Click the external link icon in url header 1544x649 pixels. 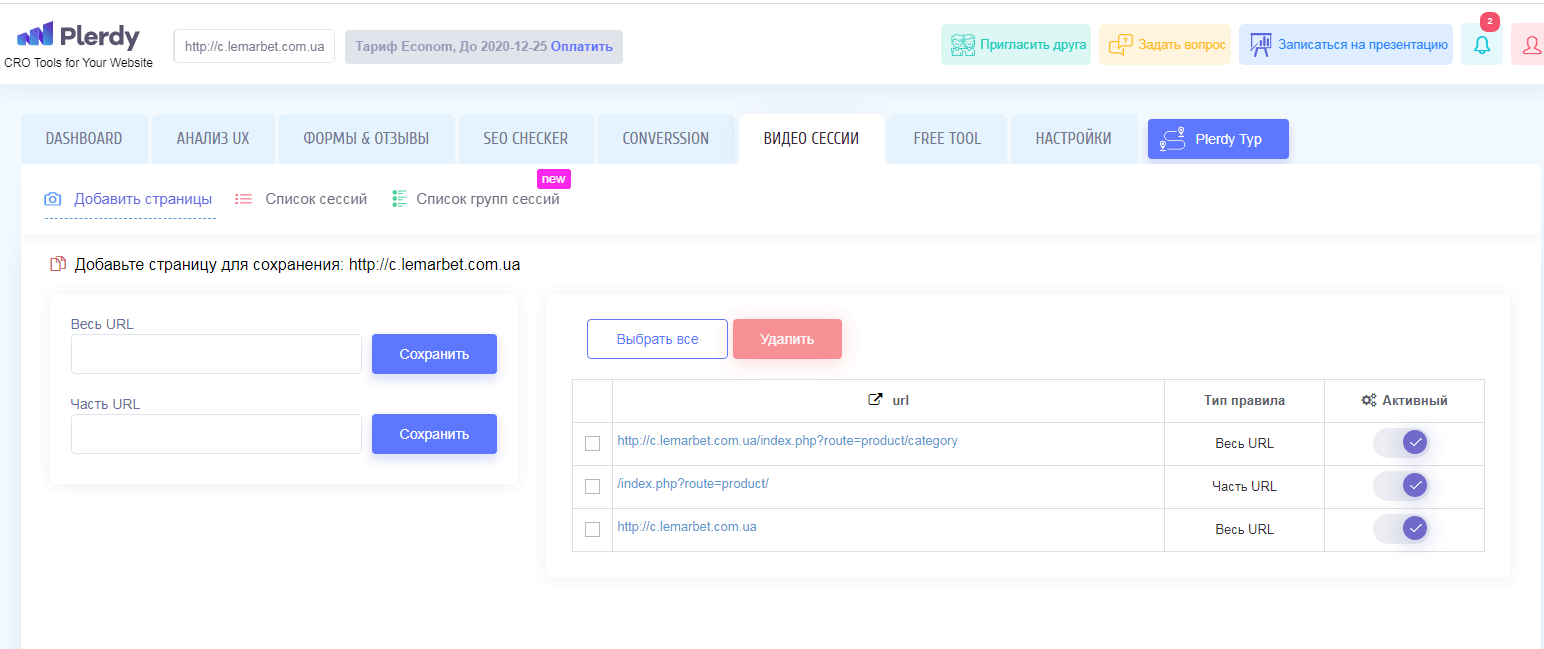tap(875, 400)
